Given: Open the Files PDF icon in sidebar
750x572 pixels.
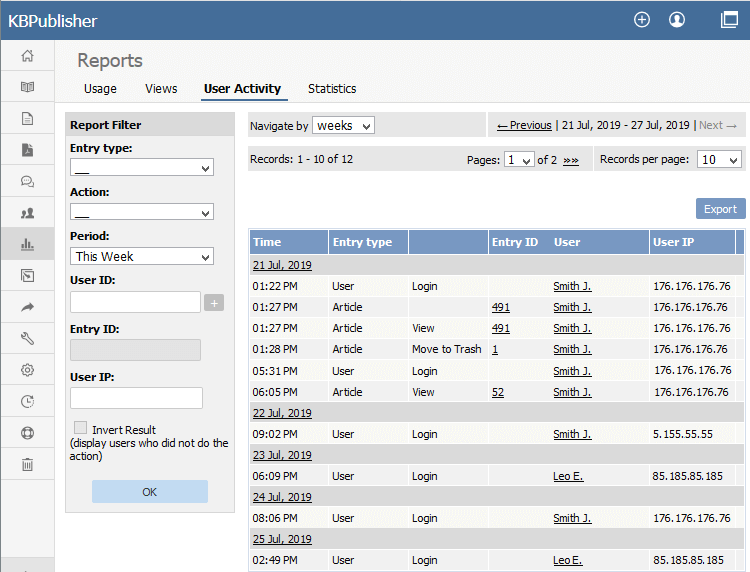Looking at the screenshot, I should pyautogui.click(x=27, y=150).
